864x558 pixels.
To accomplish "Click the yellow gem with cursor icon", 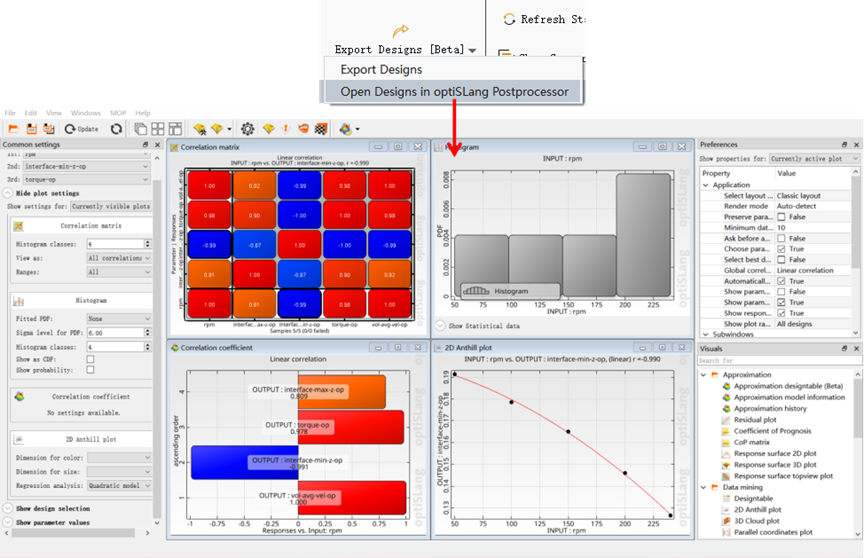I will pyautogui.click(x=199, y=129).
